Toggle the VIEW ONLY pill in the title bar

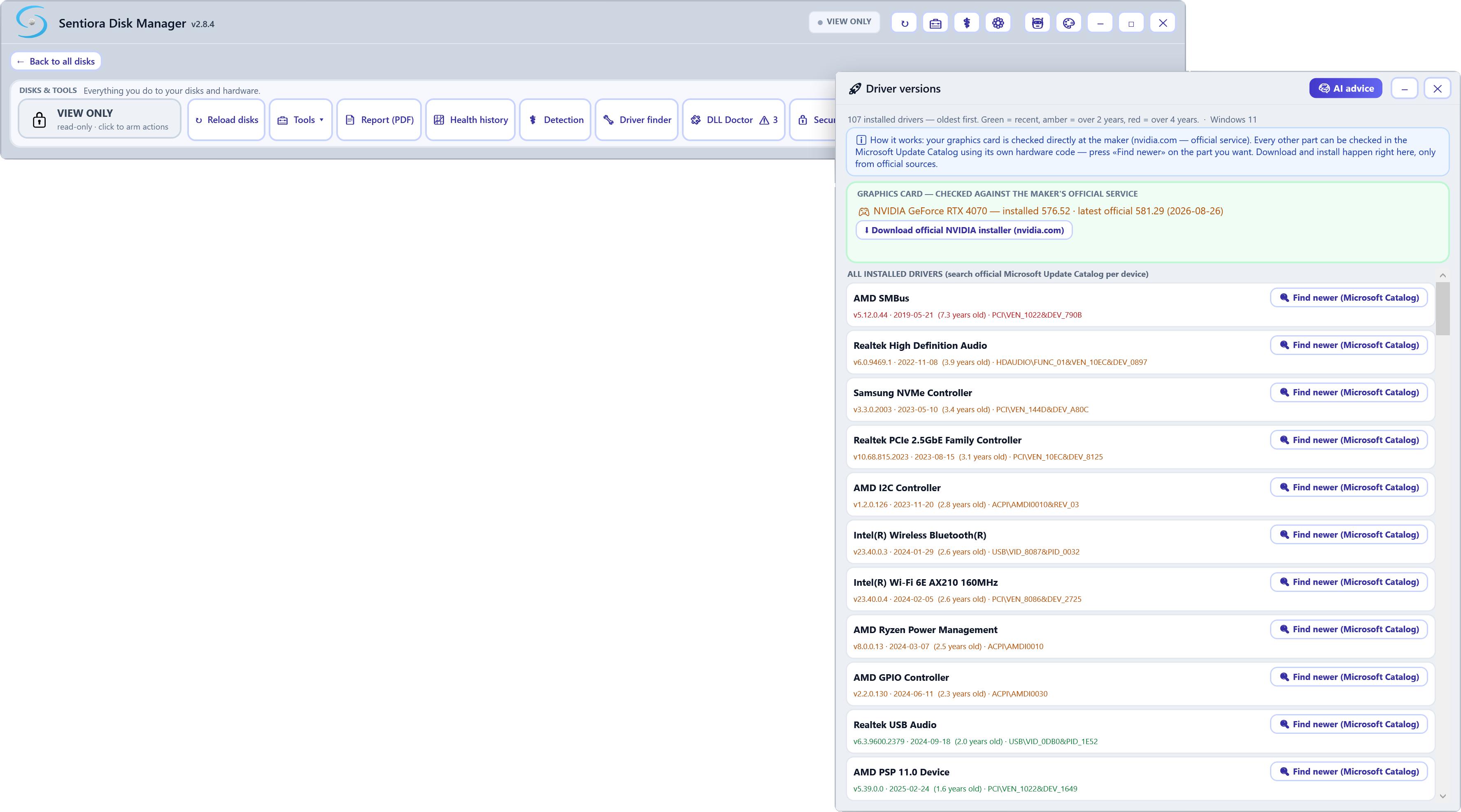point(844,22)
